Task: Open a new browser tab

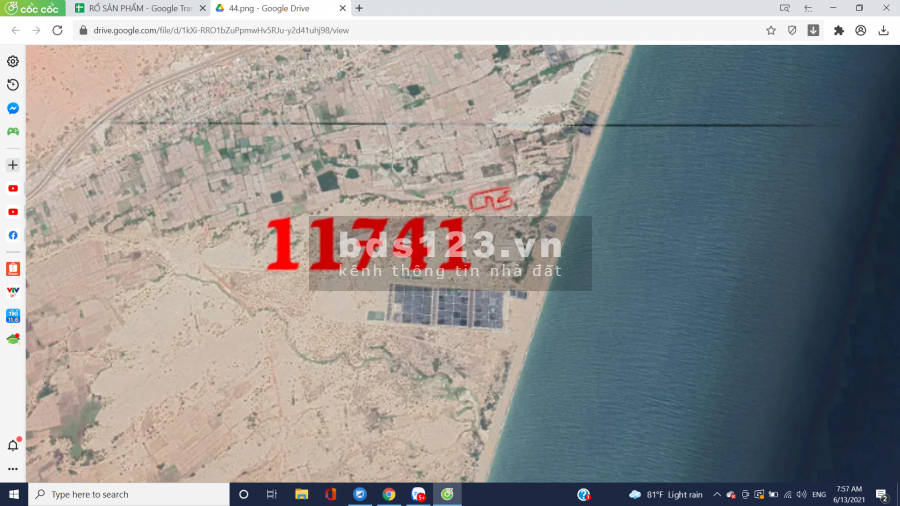Action: tap(359, 8)
